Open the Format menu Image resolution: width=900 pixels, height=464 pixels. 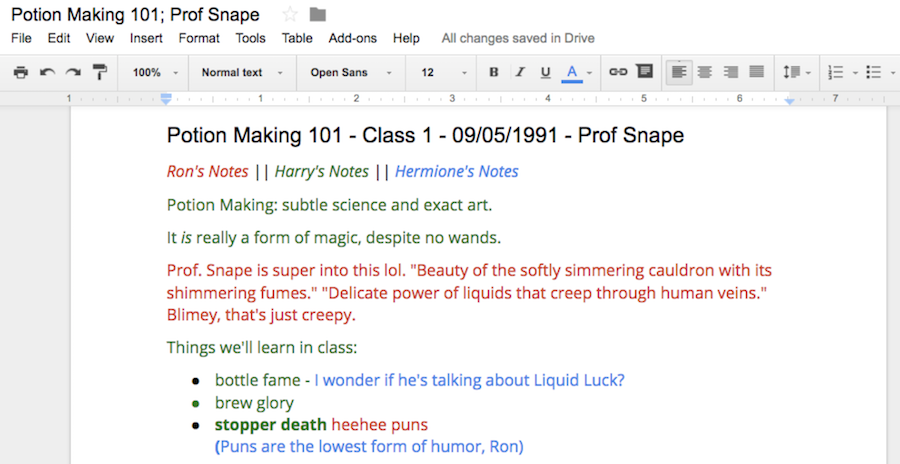click(x=199, y=38)
